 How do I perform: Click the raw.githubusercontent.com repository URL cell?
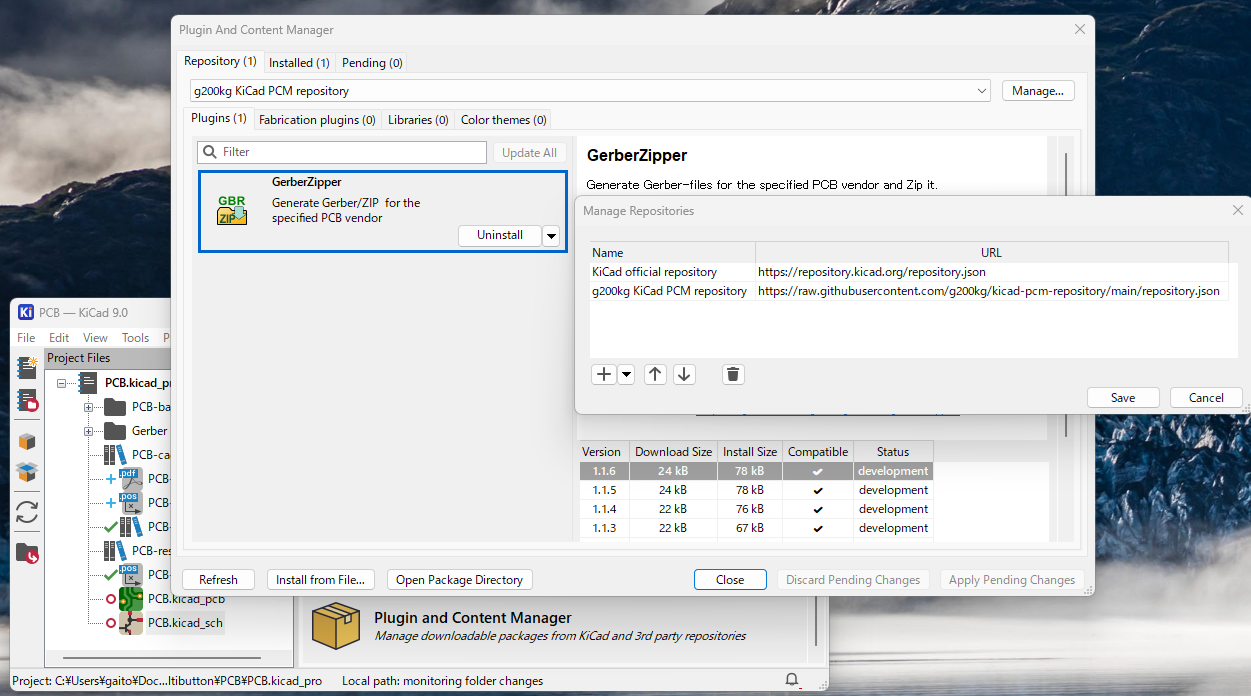[x=989, y=291]
